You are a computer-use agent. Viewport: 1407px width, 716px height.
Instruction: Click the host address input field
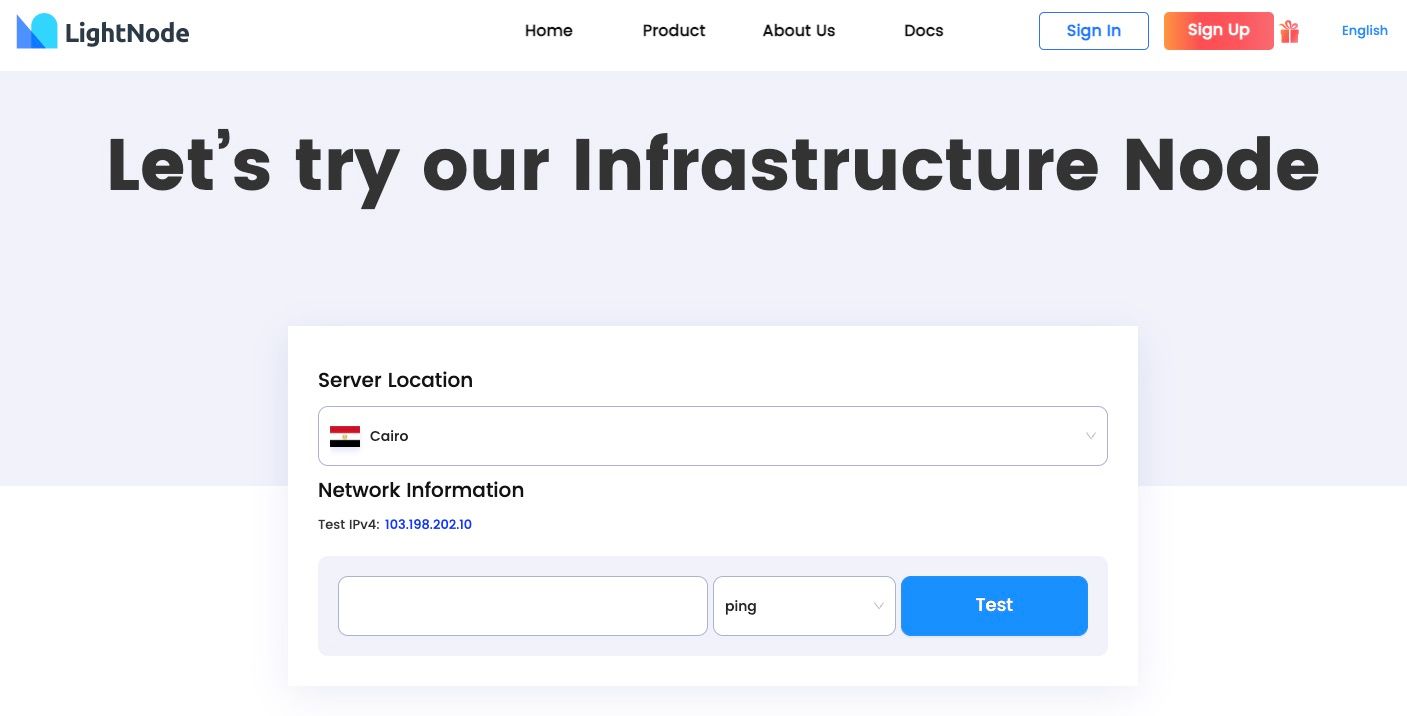(523, 606)
